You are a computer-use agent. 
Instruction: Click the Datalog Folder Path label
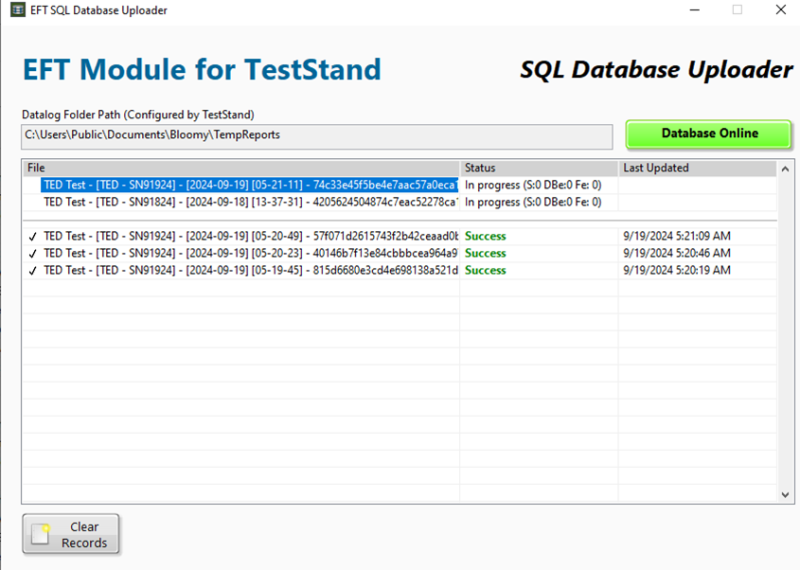pyautogui.click(x=138, y=115)
